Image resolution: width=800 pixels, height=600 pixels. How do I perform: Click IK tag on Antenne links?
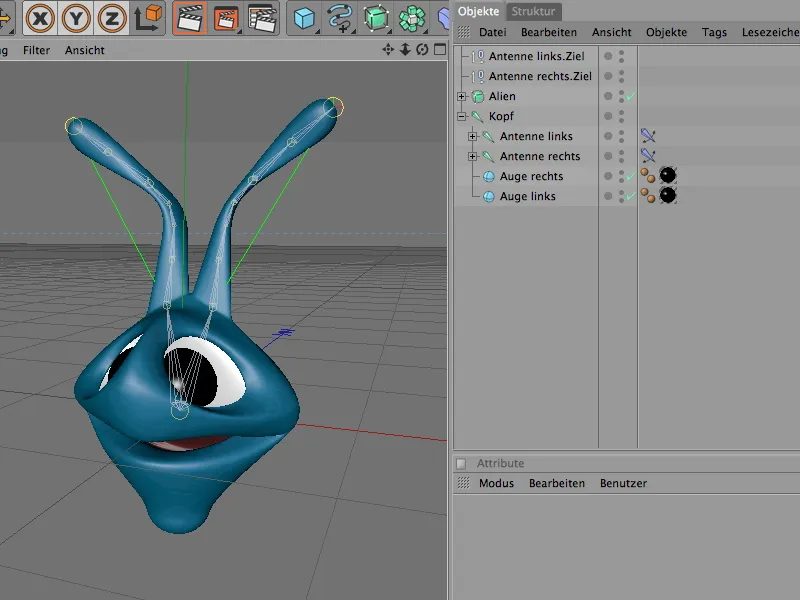point(648,136)
